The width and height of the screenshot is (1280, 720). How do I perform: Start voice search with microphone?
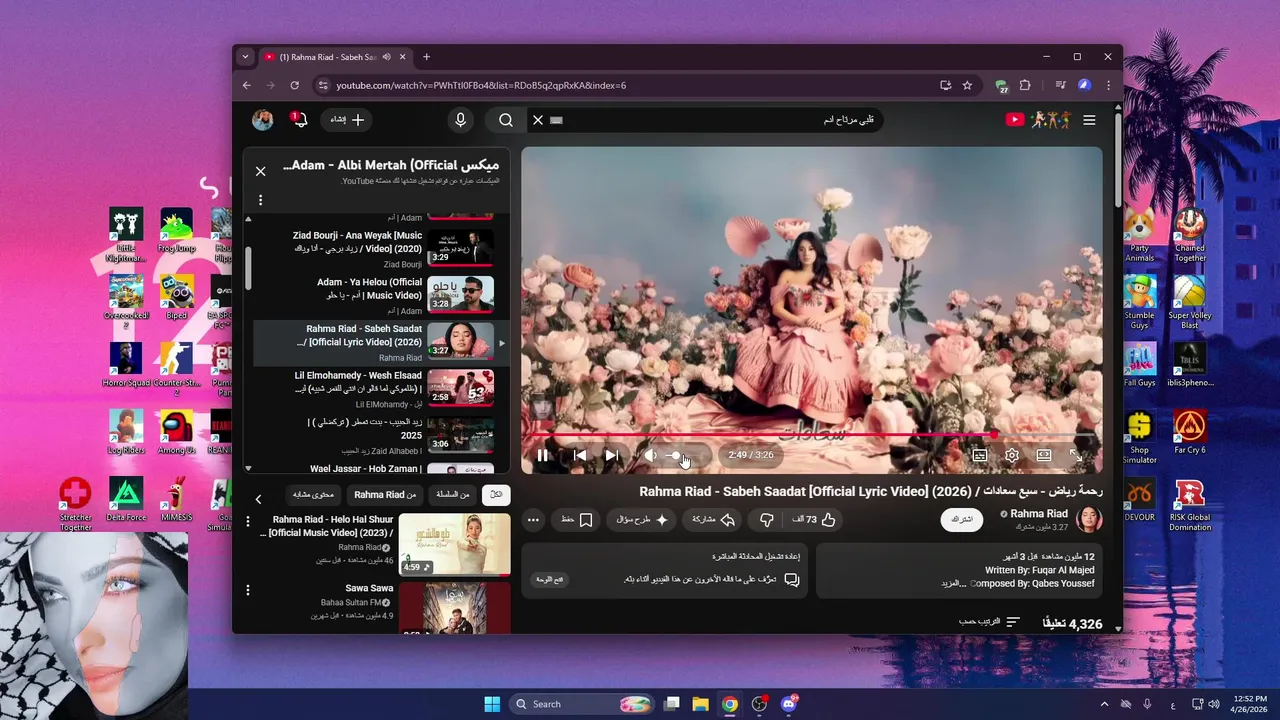tap(460, 120)
